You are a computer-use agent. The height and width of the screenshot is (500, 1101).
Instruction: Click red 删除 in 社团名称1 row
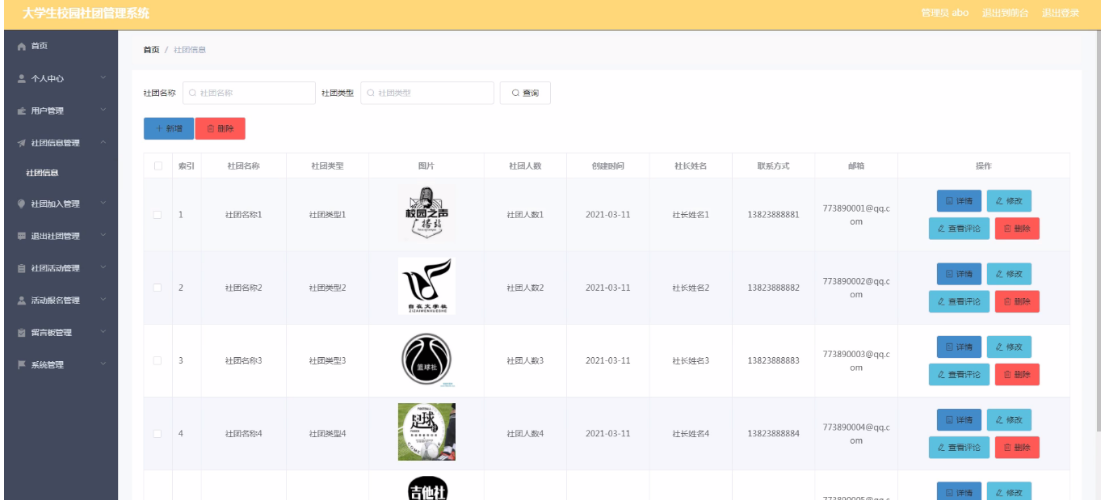point(1017,228)
